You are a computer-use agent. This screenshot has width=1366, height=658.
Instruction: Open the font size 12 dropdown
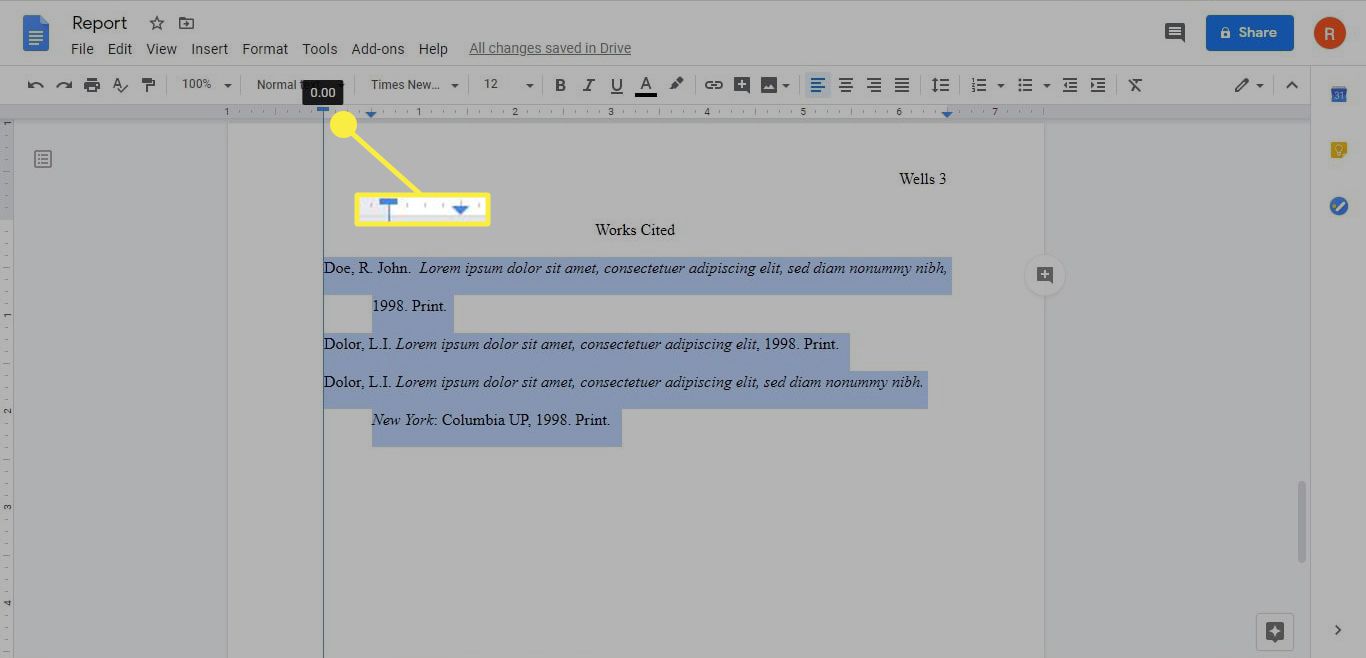pyautogui.click(x=508, y=85)
